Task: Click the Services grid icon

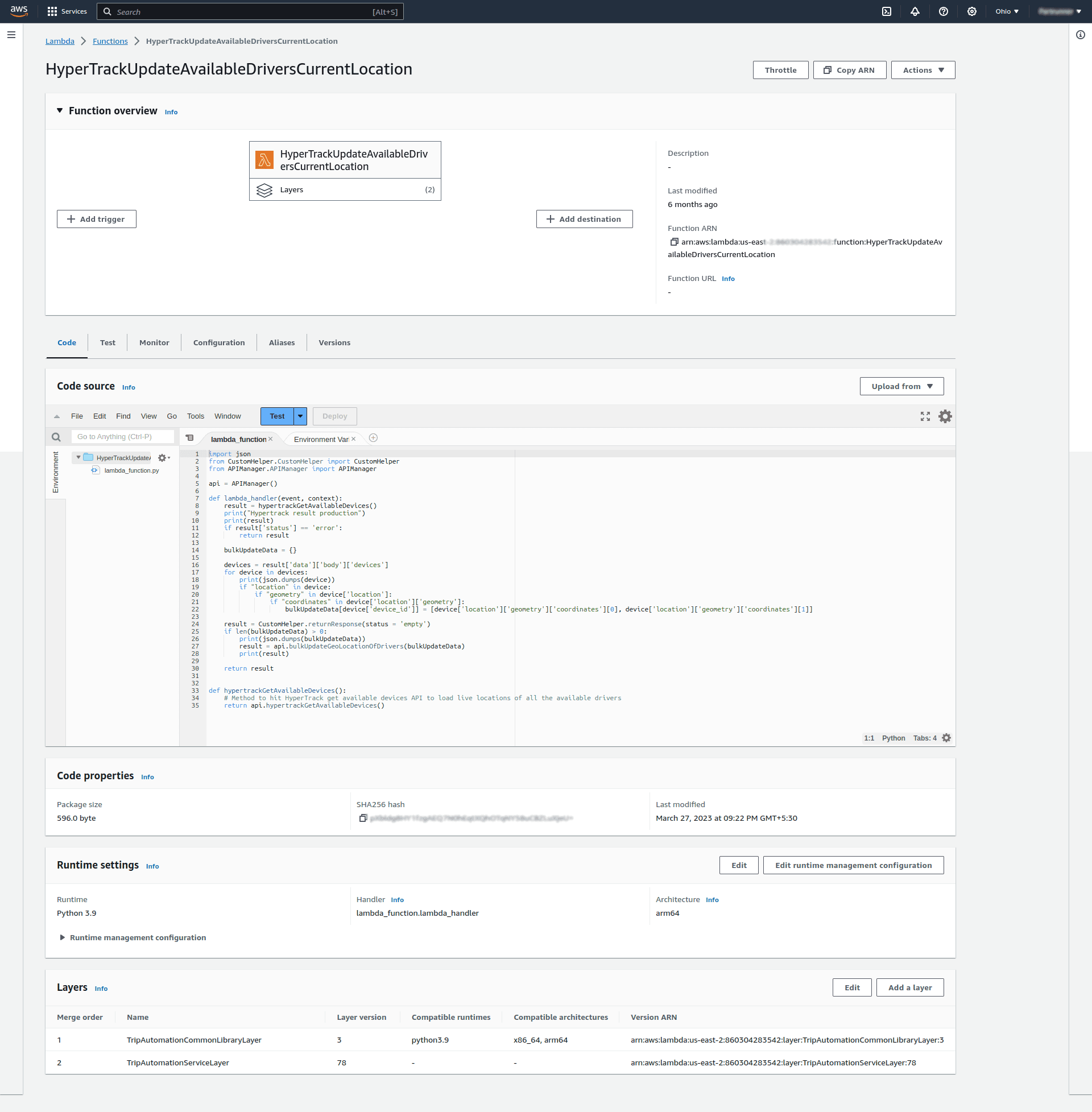Action: pyautogui.click(x=52, y=11)
